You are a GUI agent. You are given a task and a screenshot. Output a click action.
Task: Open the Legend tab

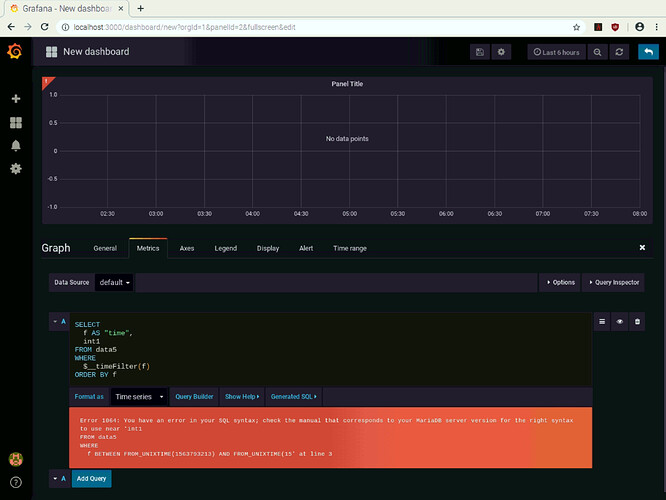point(226,248)
